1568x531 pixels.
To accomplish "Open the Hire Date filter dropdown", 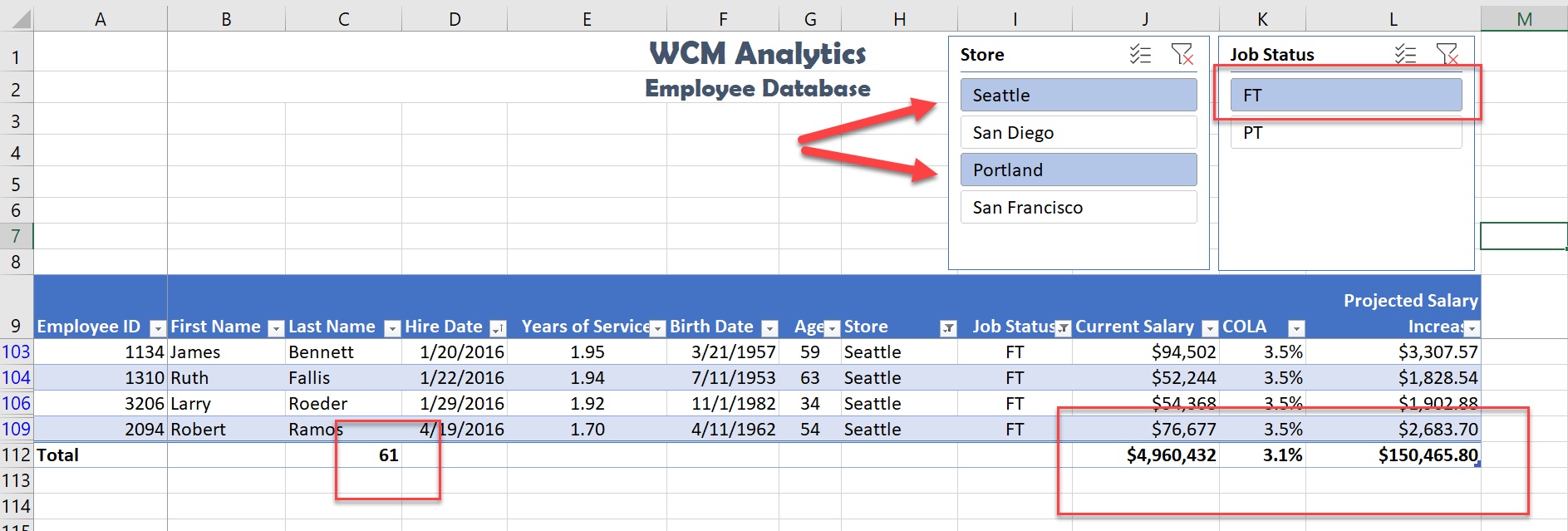I will point(498,328).
